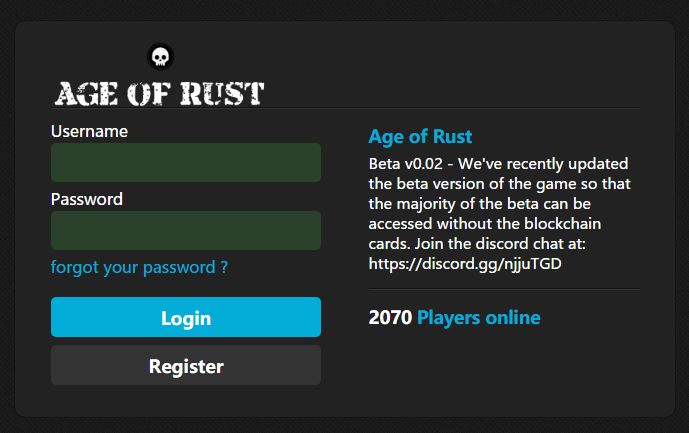The width and height of the screenshot is (689, 433).
Task: Click the blue Age of Rust heading
Action: tap(420, 137)
